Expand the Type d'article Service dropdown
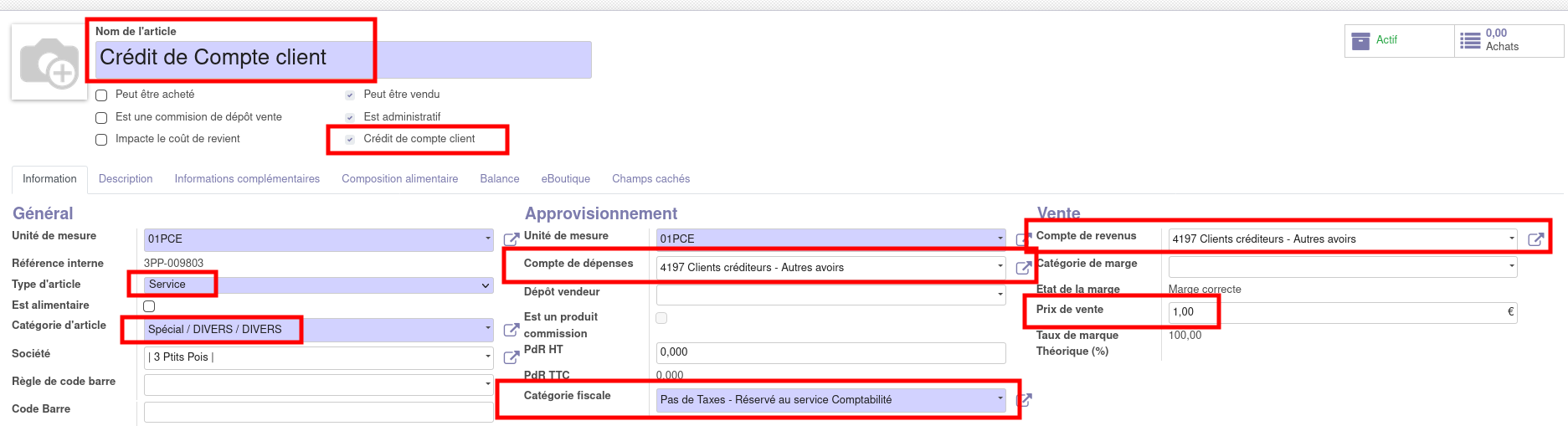The width and height of the screenshot is (1568, 426). pyautogui.click(x=318, y=285)
